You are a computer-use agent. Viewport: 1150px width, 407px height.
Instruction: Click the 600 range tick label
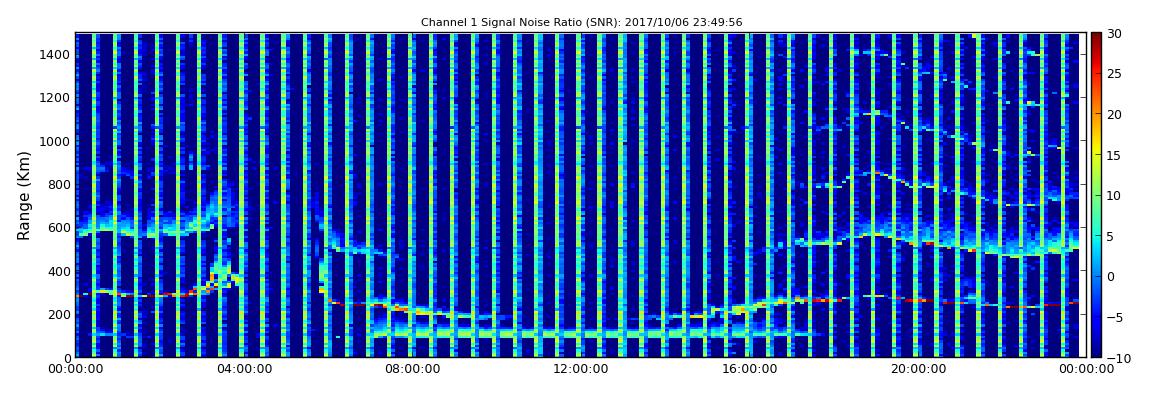tap(59, 228)
